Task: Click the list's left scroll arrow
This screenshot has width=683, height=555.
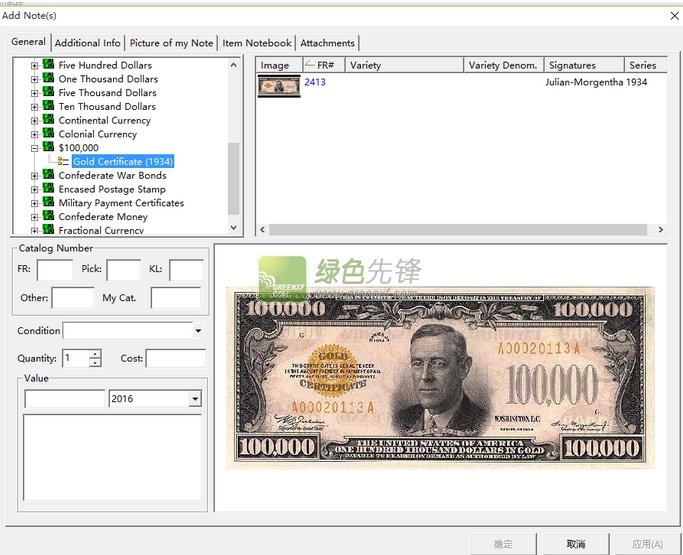Action: 262,230
